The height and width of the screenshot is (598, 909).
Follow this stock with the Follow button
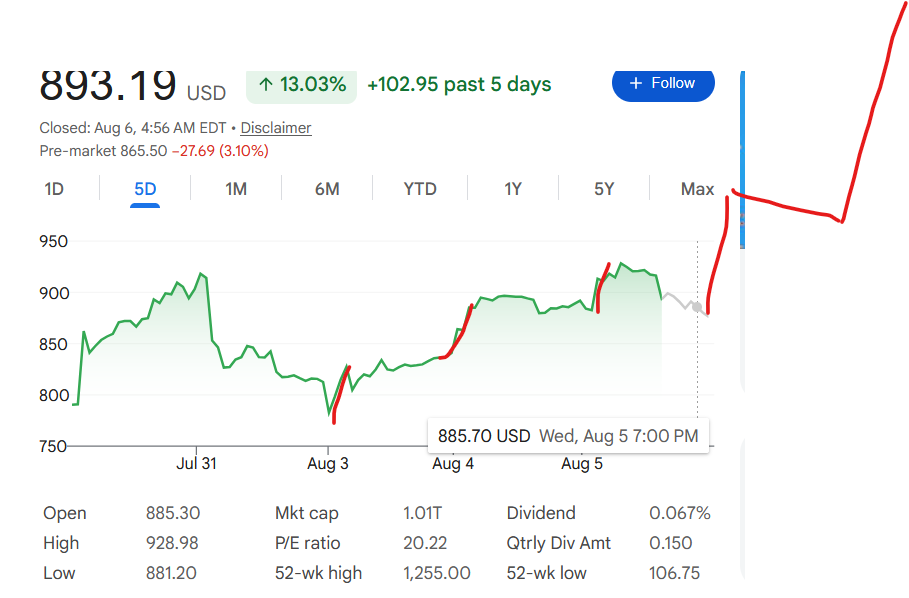coord(663,85)
